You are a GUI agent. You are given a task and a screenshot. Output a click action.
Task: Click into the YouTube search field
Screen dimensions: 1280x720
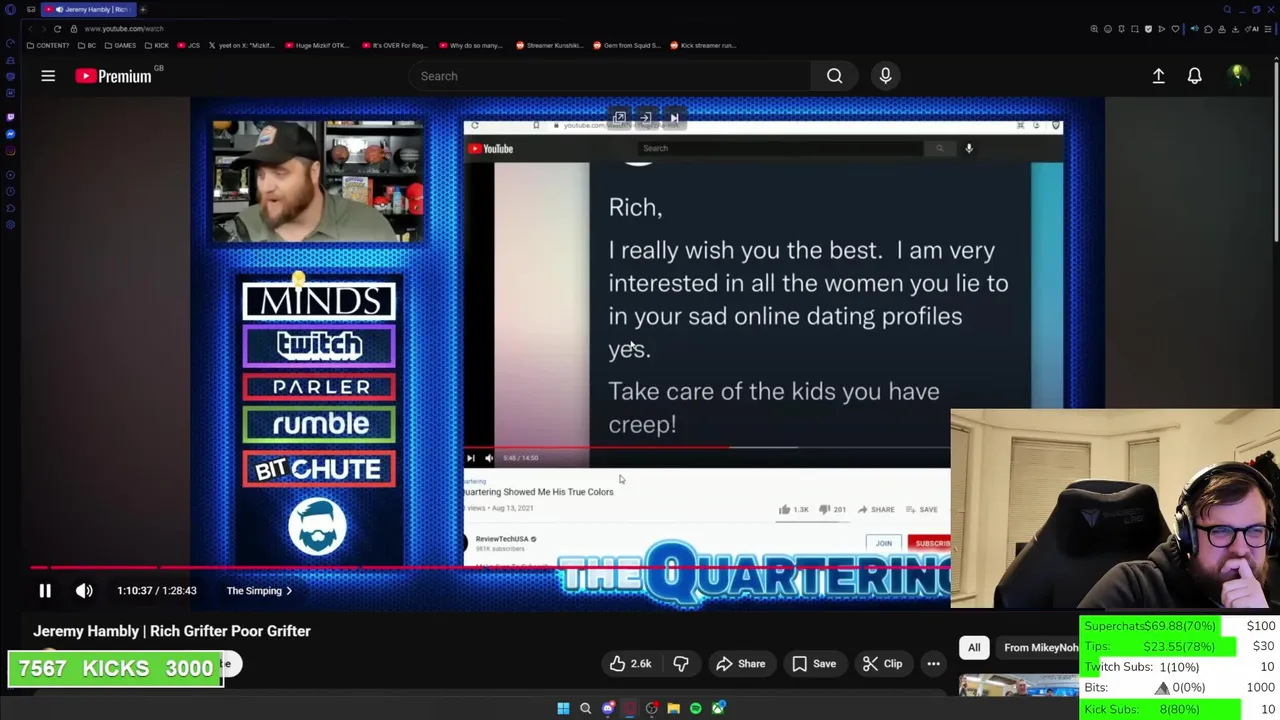pyautogui.click(x=610, y=76)
